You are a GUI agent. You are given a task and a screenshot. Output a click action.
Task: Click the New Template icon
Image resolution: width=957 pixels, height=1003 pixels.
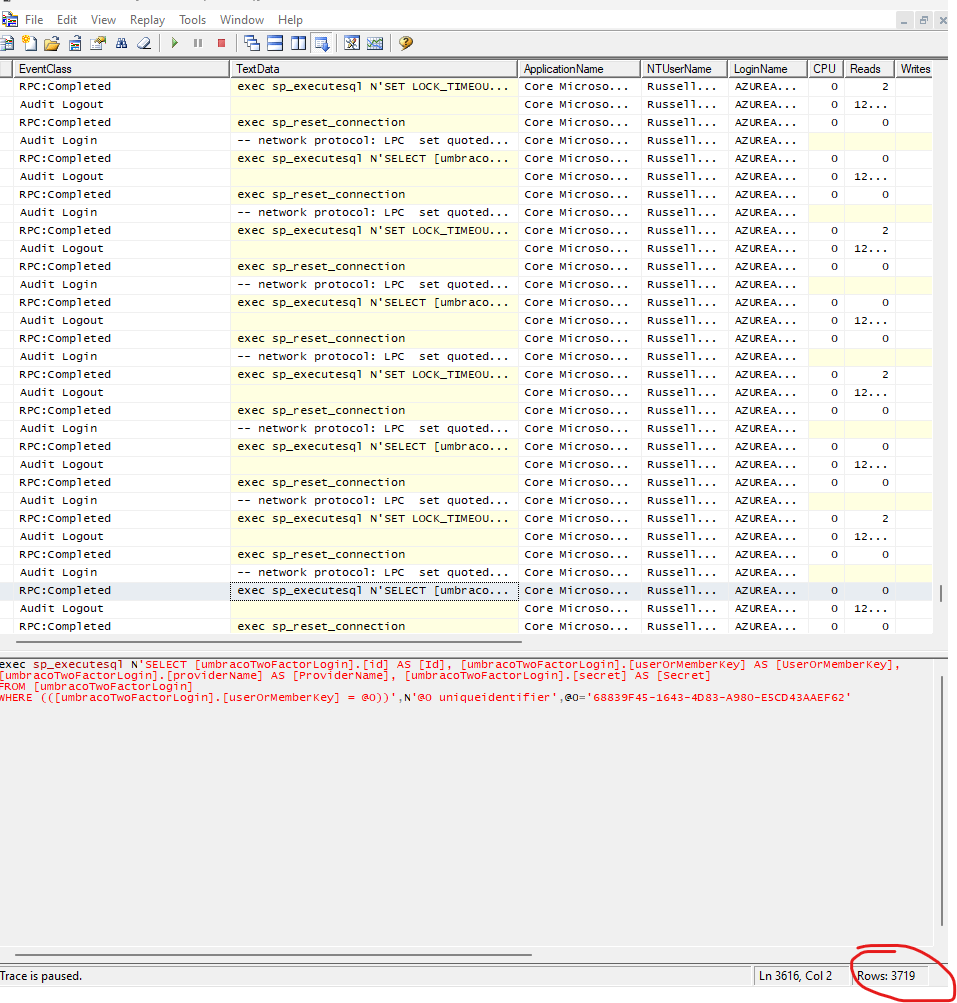29,43
